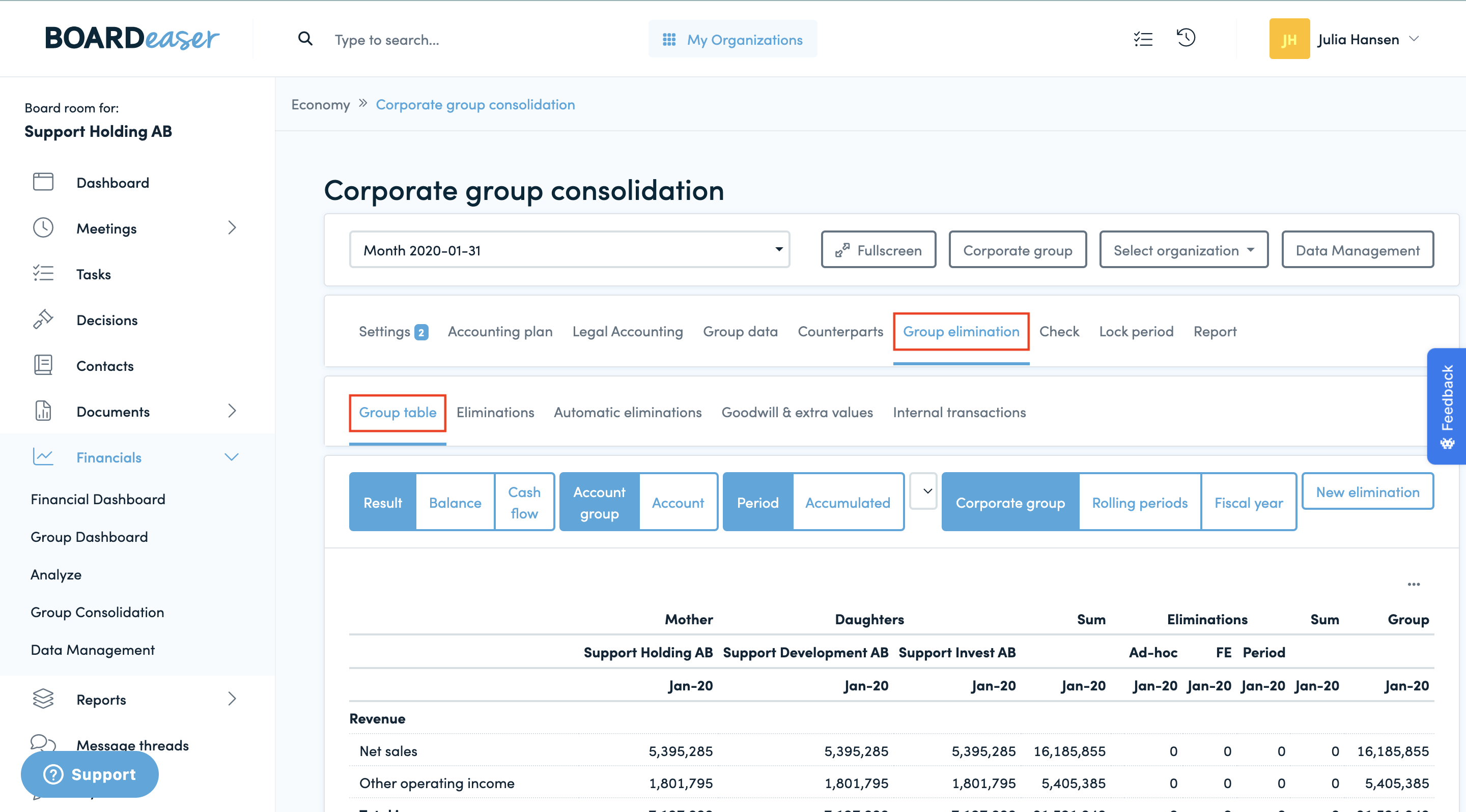
Task: Select the Cash flow view toggle
Action: tap(524, 502)
